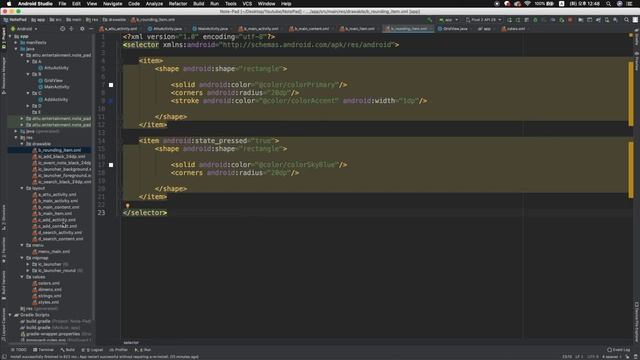Click the res breadcrumb in navigation bar
The width and height of the screenshot is (640, 360).
coord(92,20)
